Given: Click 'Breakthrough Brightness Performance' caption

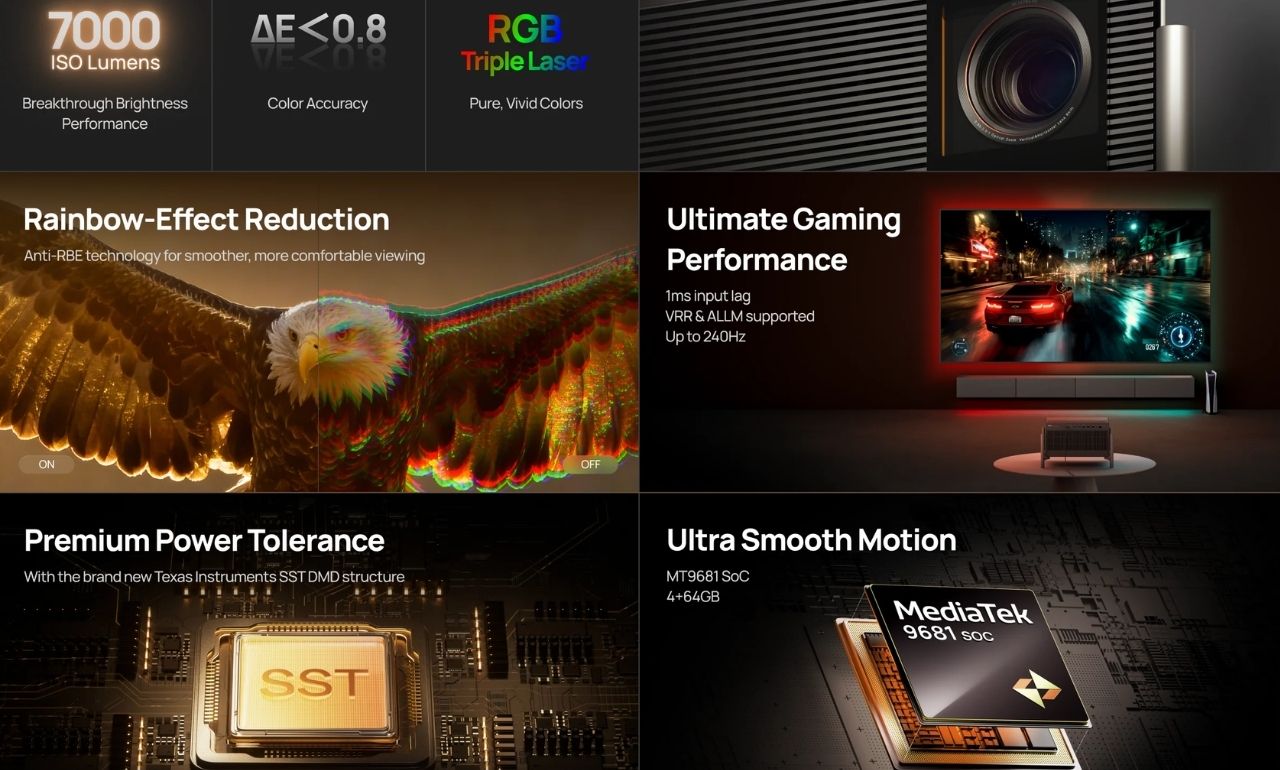Looking at the screenshot, I should [x=105, y=113].
